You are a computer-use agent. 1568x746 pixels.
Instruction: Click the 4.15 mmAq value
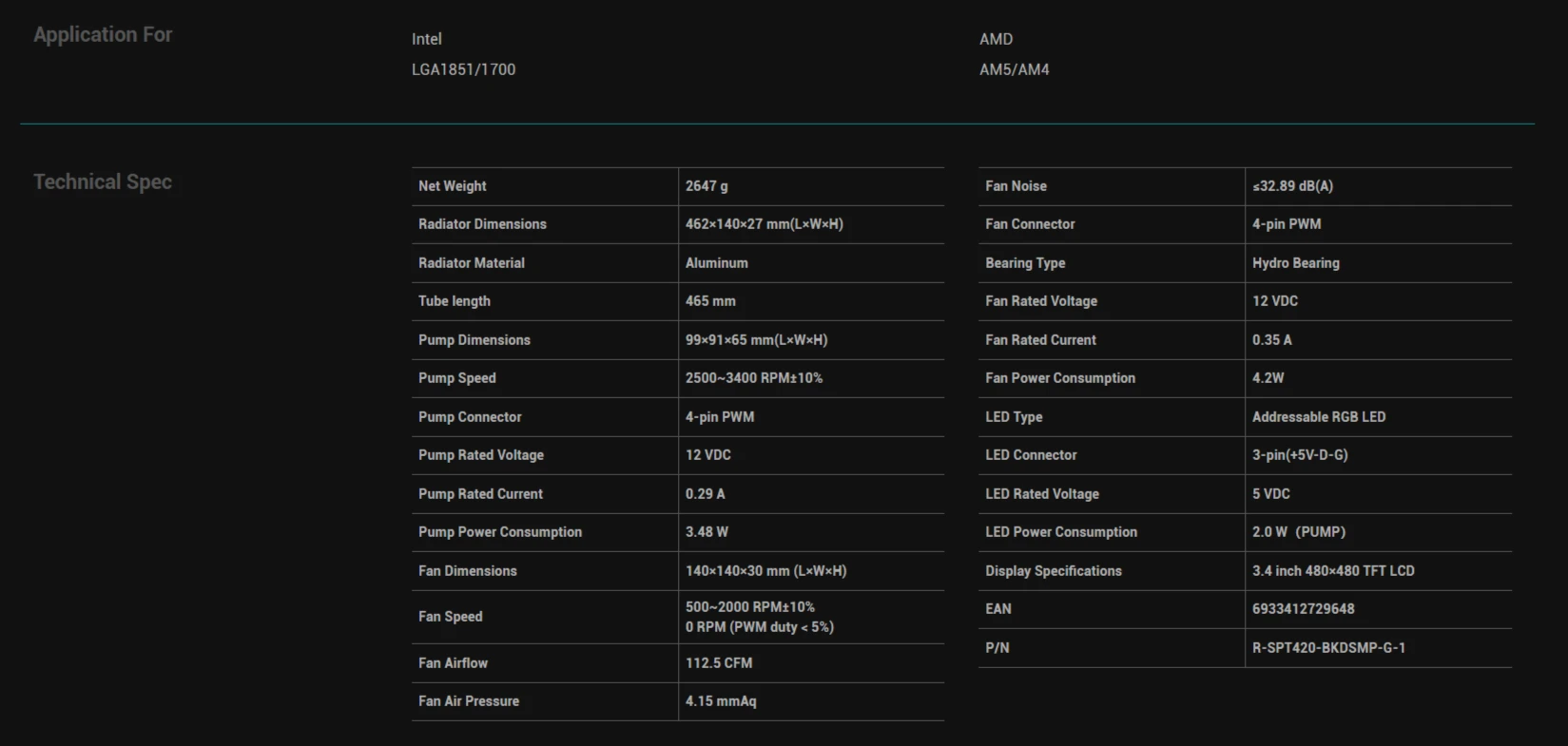[x=721, y=701]
